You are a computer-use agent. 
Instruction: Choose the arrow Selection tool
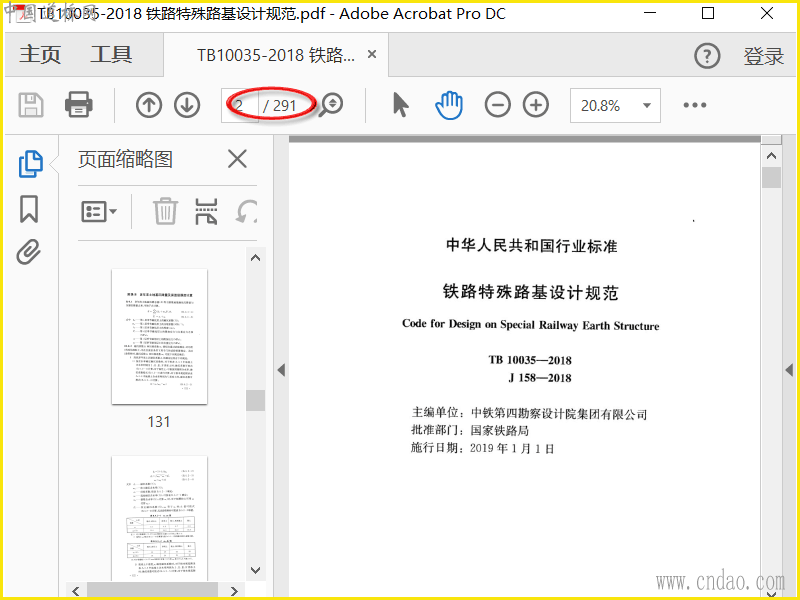[x=401, y=105]
